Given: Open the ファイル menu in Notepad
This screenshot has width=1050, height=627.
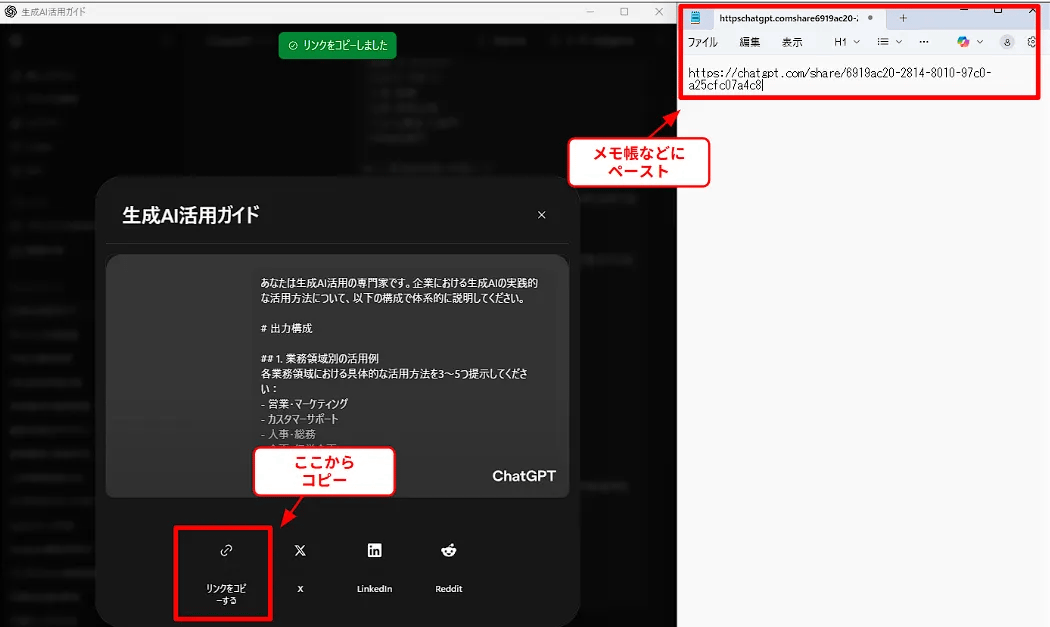Looking at the screenshot, I should tap(702, 42).
